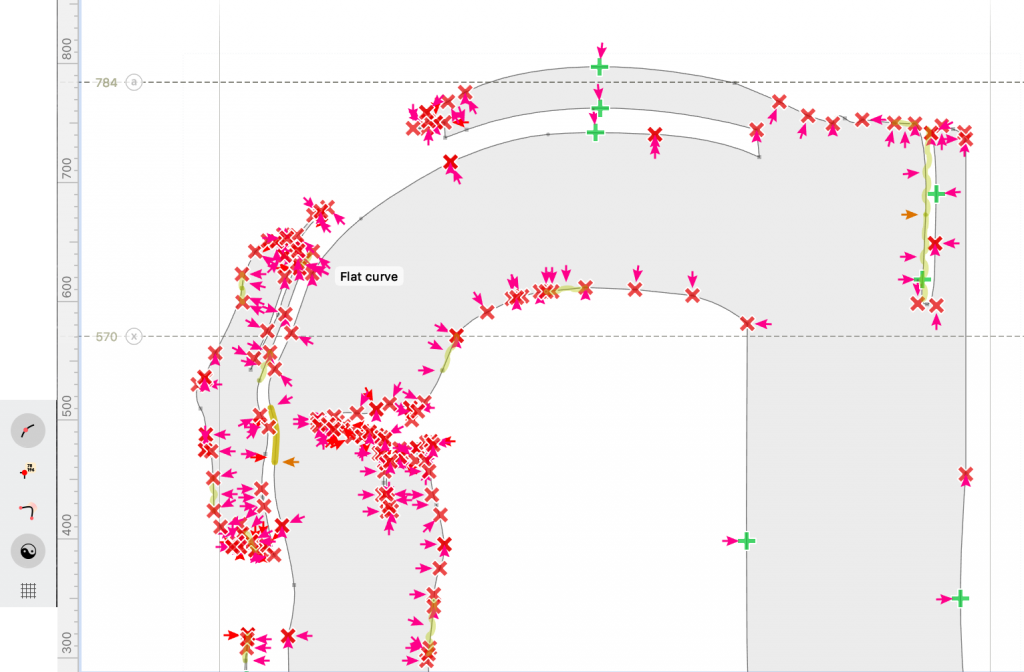Image resolution: width=1024 pixels, height=672 pixels.
Task: Click the 'Flat curve' warning label
Action: click(369, 277)
